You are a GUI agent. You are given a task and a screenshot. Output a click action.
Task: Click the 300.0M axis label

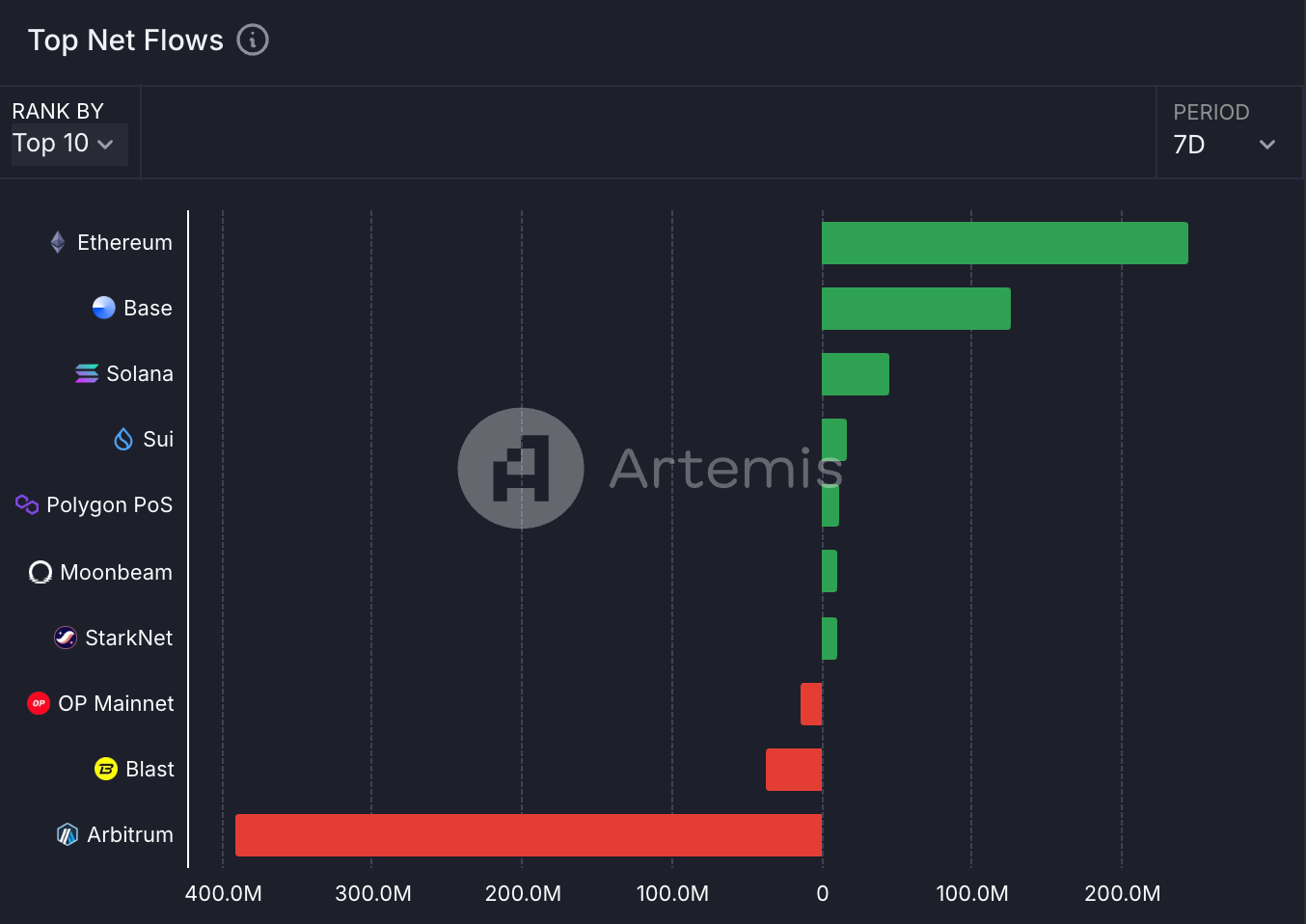(x=373, y=893)
